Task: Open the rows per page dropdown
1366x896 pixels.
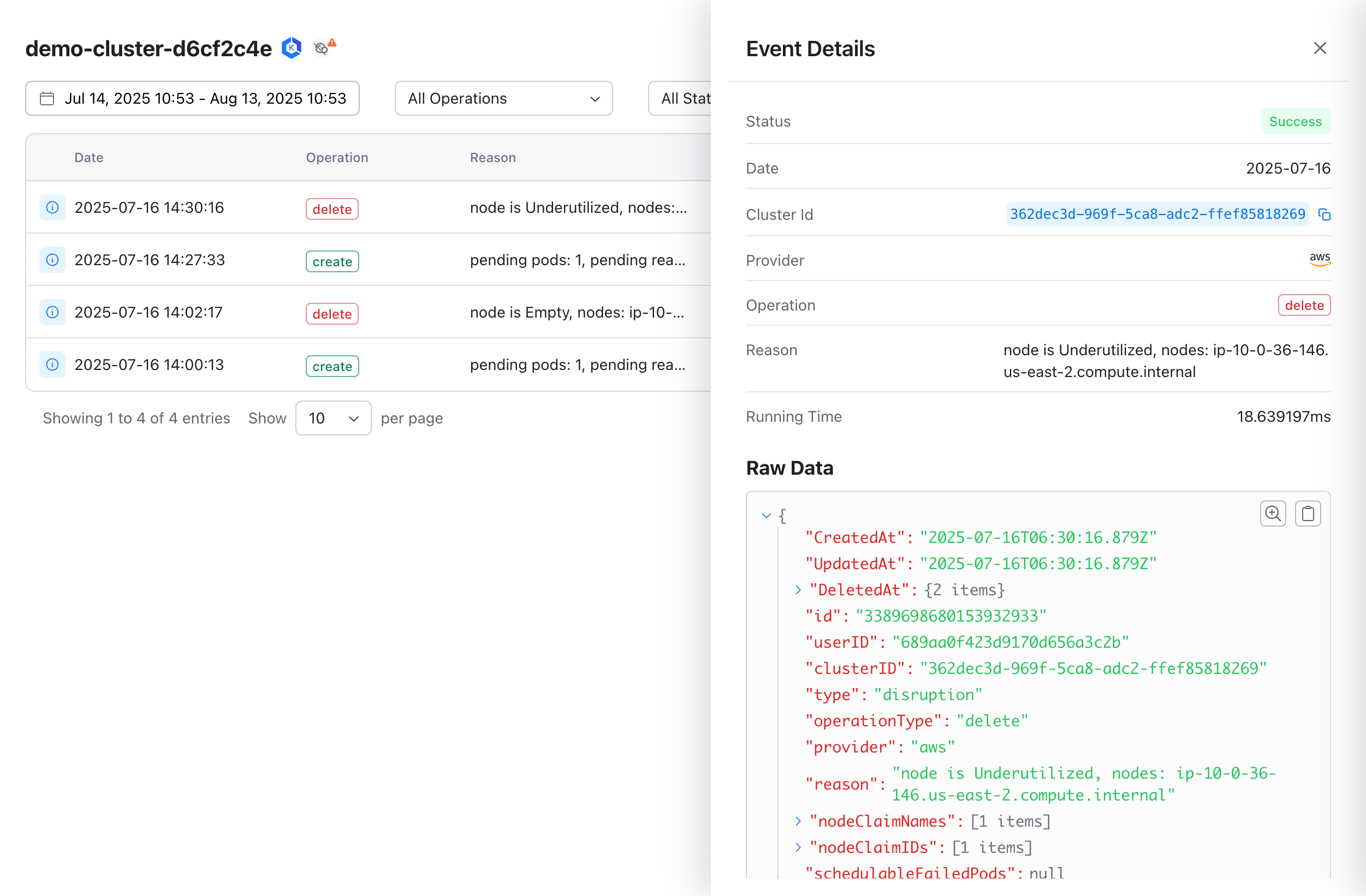Action: point(333,418)
